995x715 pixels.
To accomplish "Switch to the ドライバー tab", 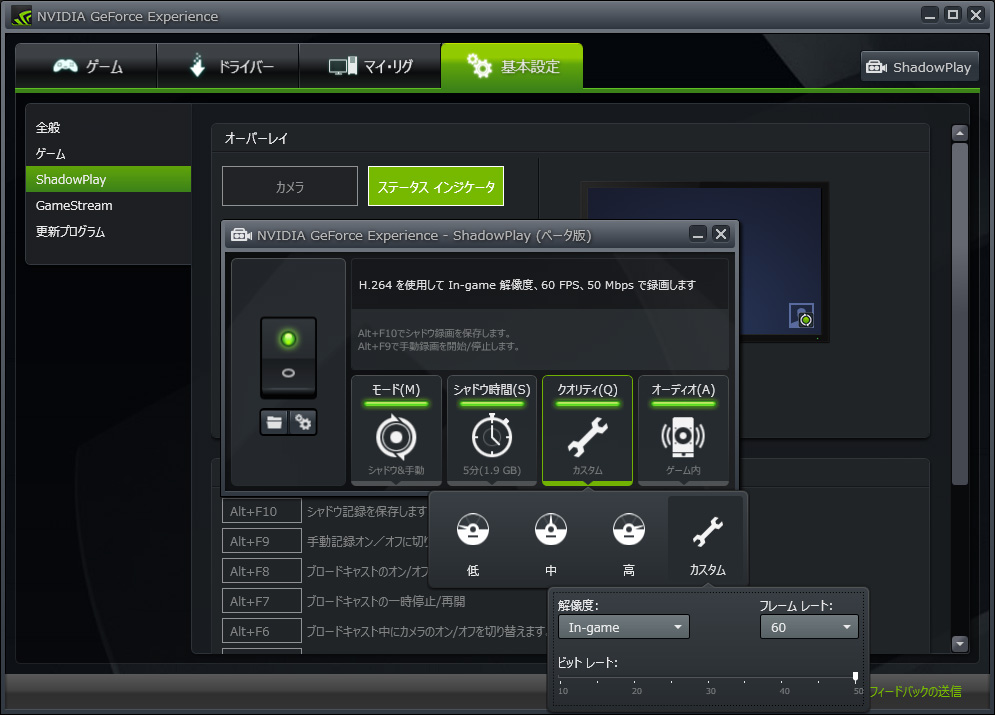I will [227, 67].
